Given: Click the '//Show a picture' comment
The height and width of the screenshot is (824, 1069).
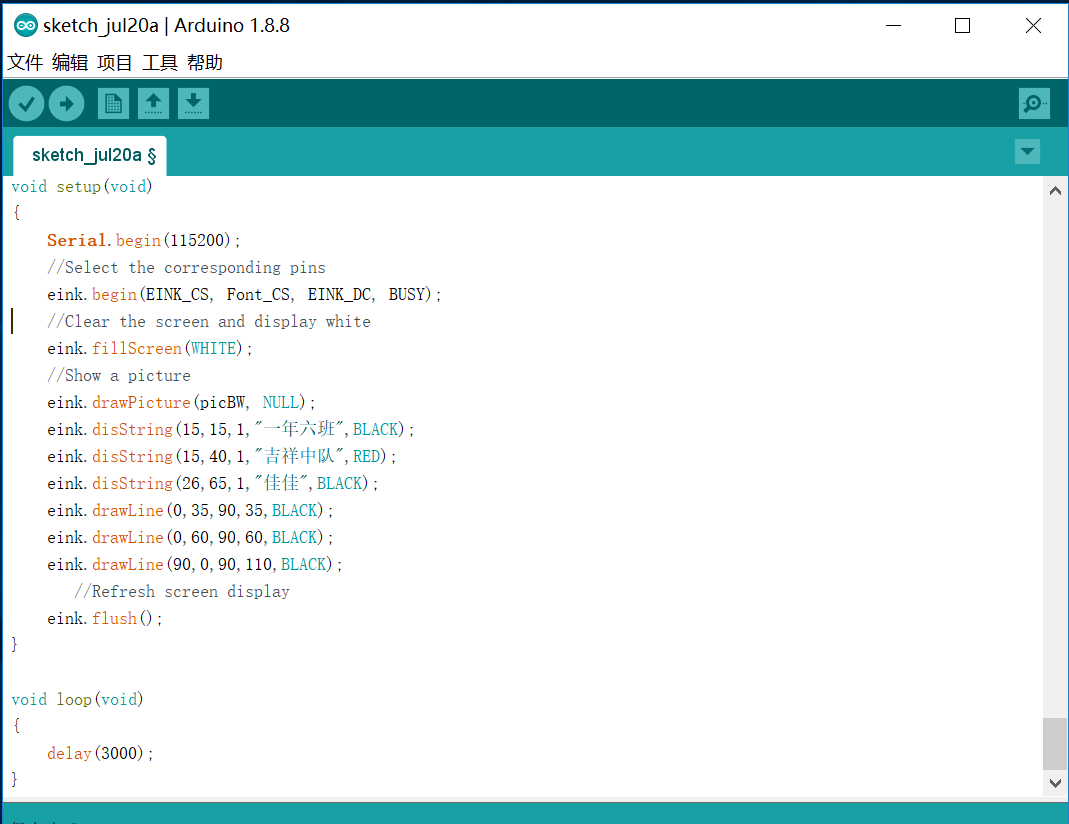Looking at the screenshot, I should 119,376.
